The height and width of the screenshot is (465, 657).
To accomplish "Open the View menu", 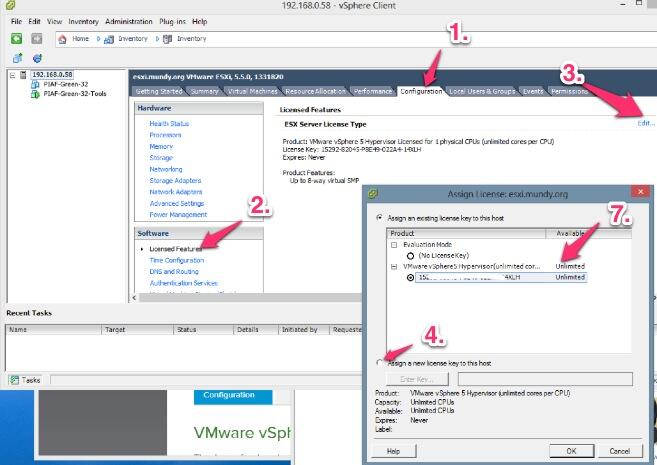I will point(54,21).
